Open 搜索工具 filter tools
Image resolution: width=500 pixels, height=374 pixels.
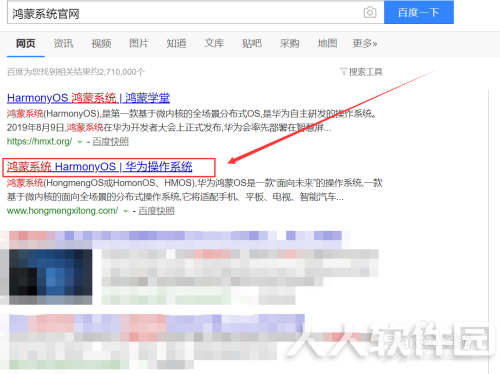(x=361, y=72)
